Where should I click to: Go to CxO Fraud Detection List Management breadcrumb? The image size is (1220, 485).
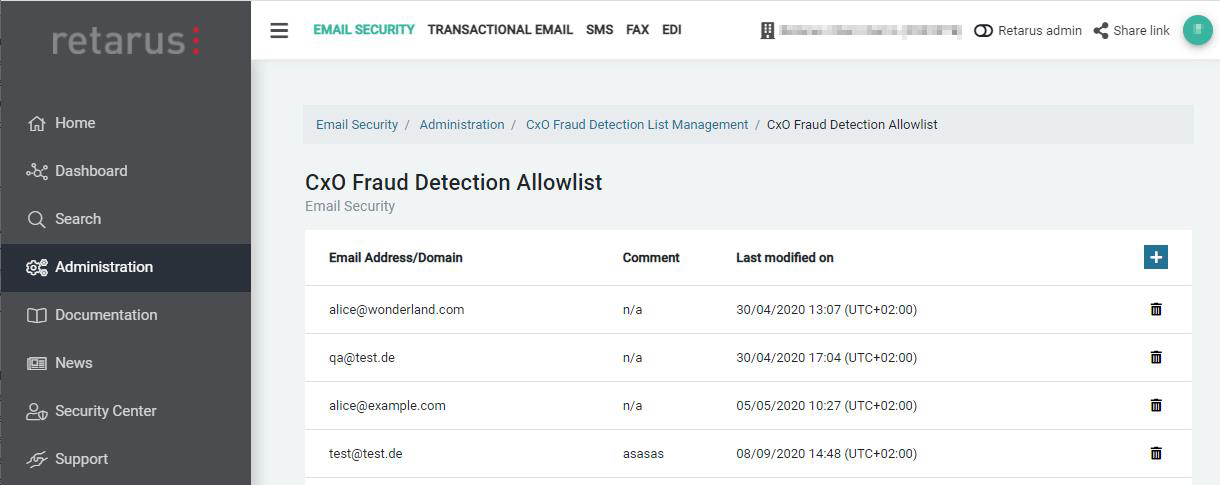coord(637,125)
